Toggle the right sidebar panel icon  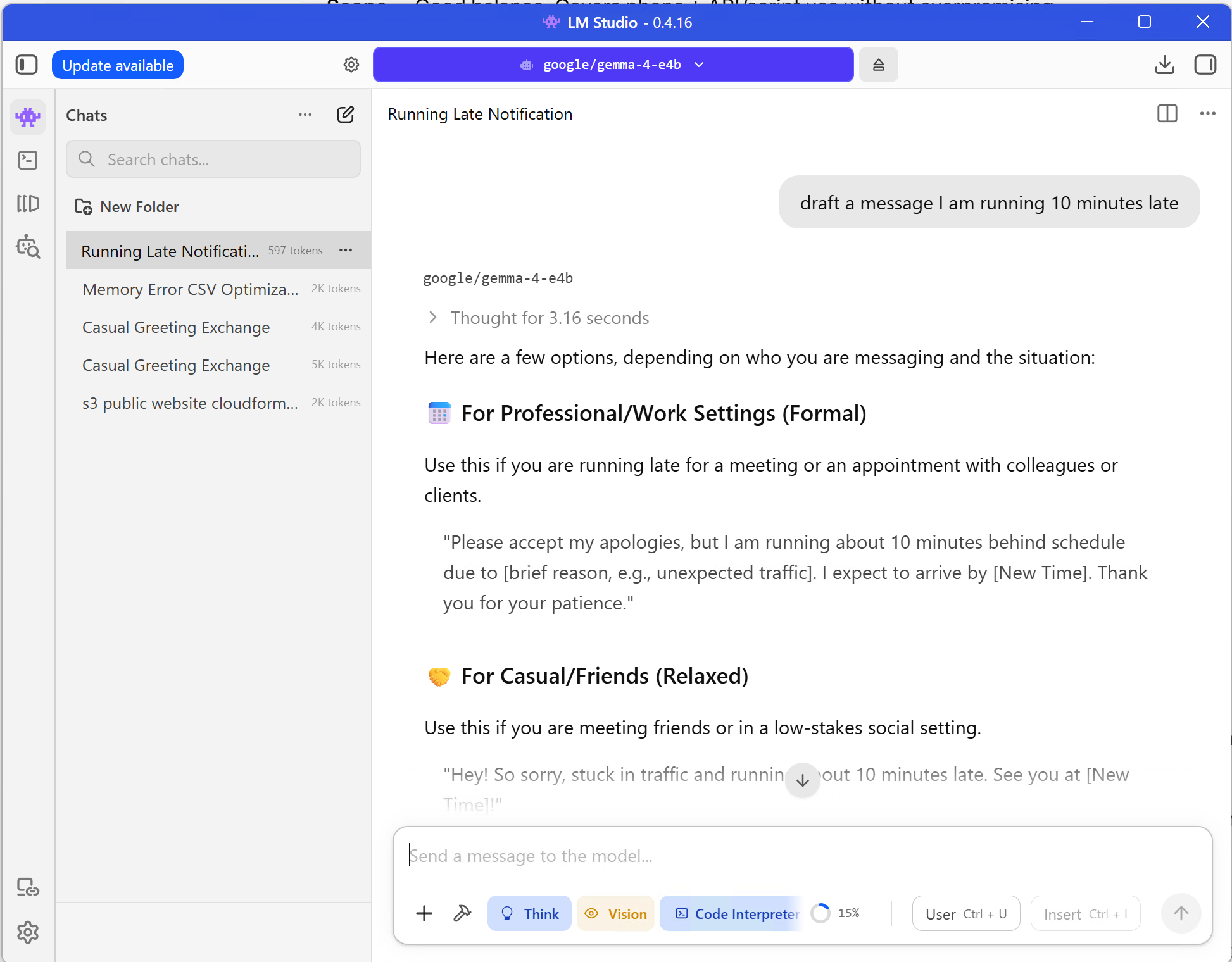[x=1205, y=65]
